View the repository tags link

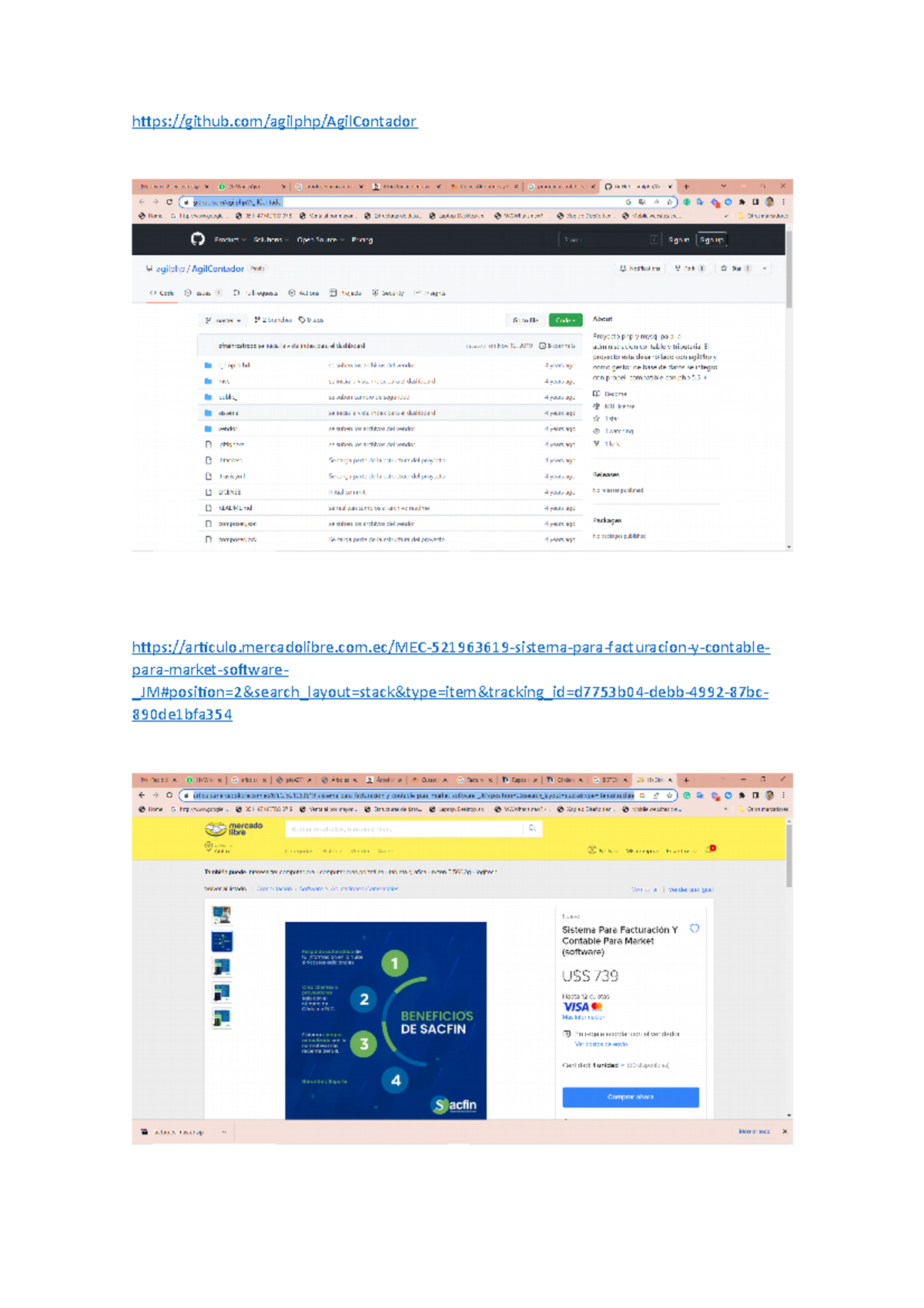[311, 320]
